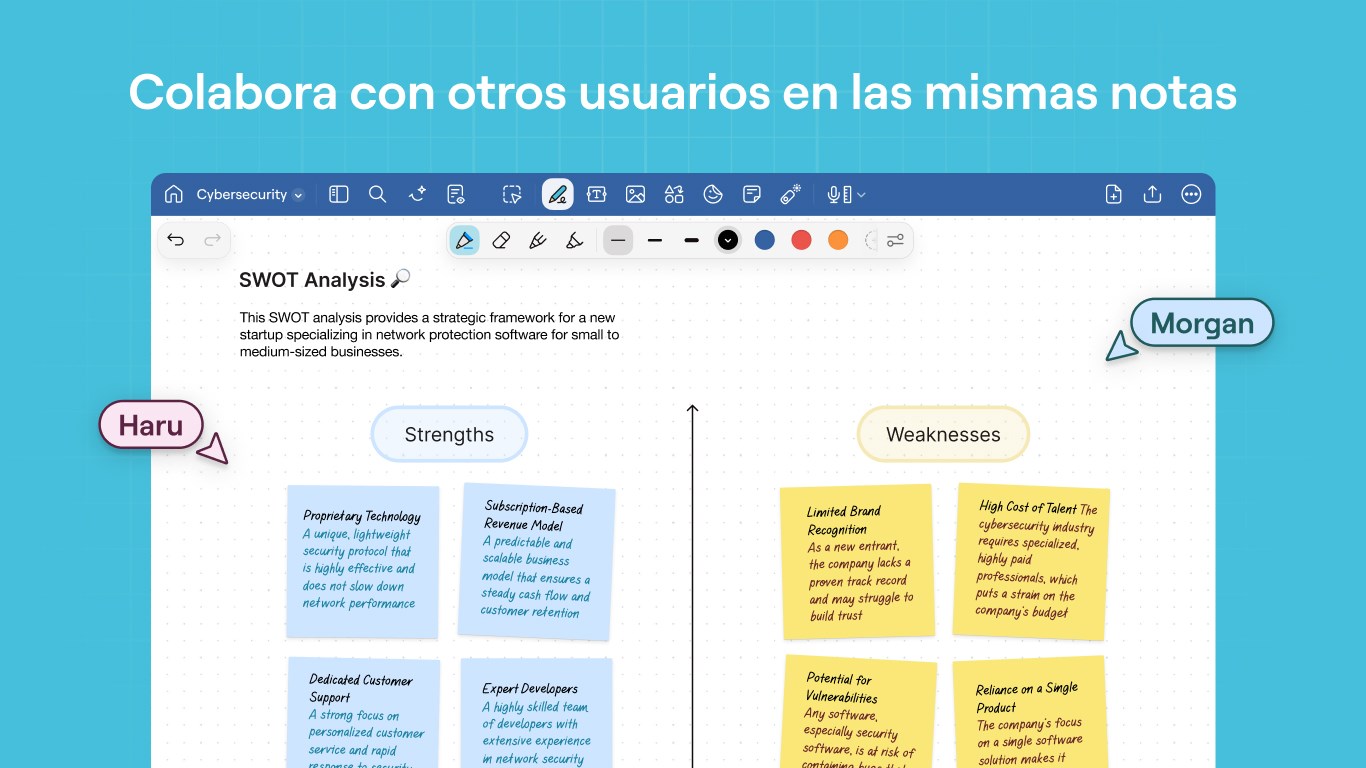Toggle the page sidebar panel icon
This screenshot has width=1366, height=768.
[339, 194]
